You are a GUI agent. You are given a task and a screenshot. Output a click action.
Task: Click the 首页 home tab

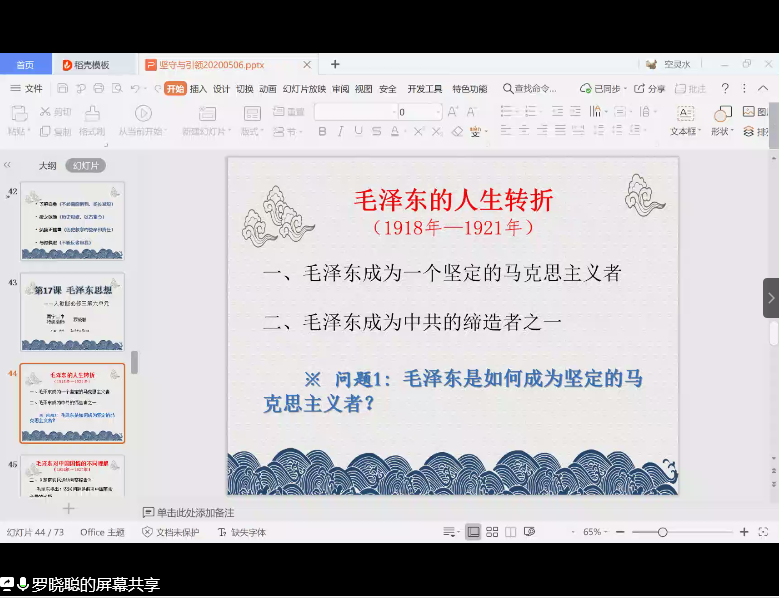click(x=25, y=65)
